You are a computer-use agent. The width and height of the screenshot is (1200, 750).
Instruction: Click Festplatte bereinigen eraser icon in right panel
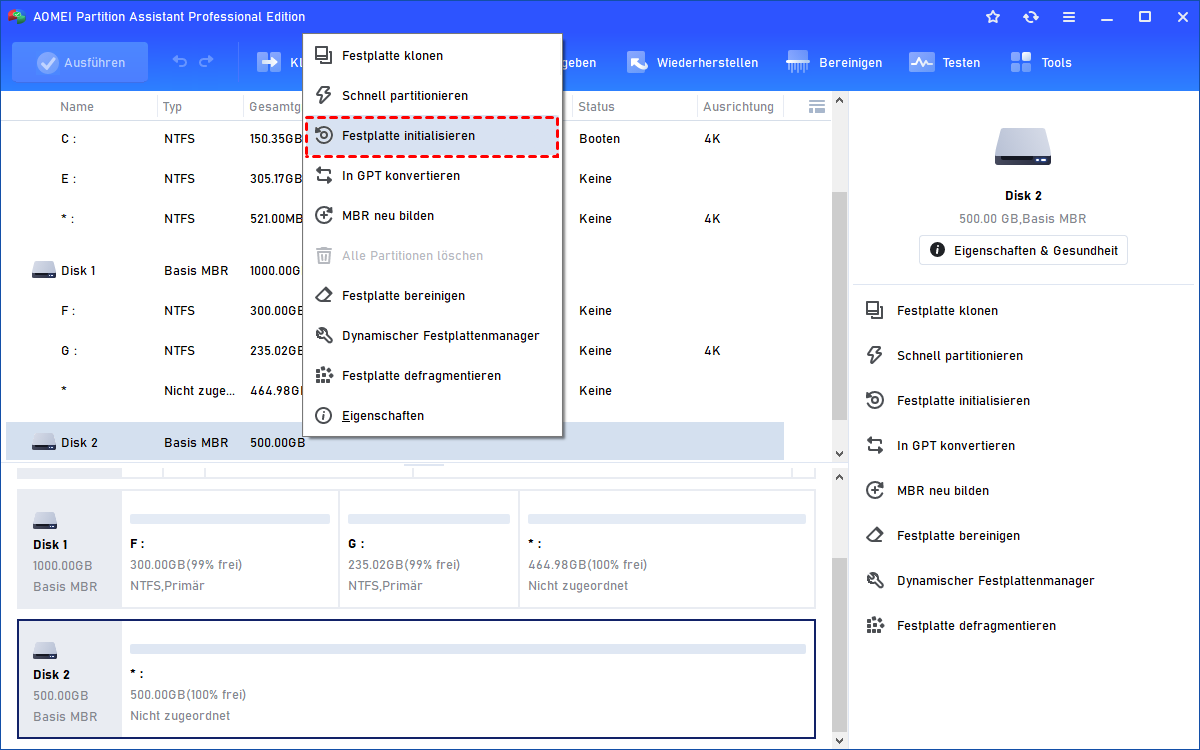point(875,536)
